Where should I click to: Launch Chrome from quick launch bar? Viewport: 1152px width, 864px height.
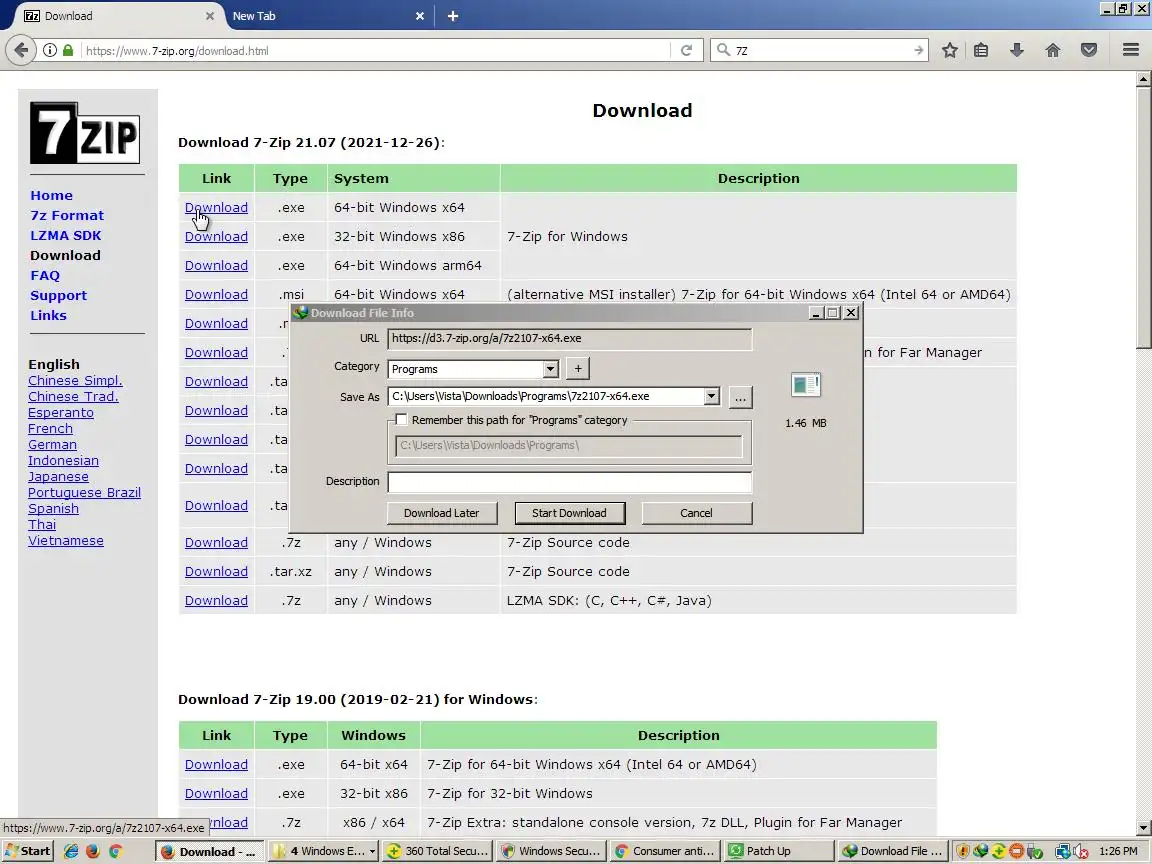115,851
